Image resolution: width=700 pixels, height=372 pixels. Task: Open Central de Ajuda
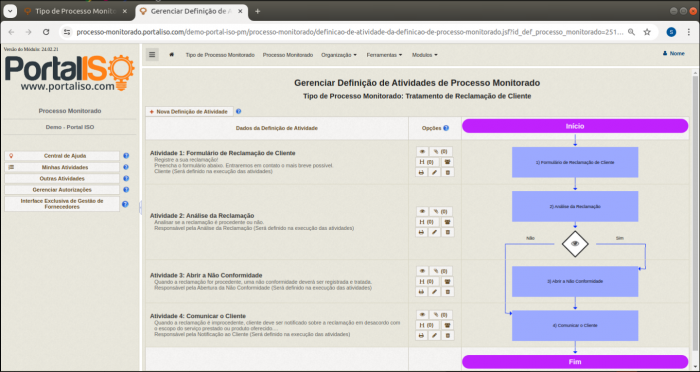[x=62, y=156]
